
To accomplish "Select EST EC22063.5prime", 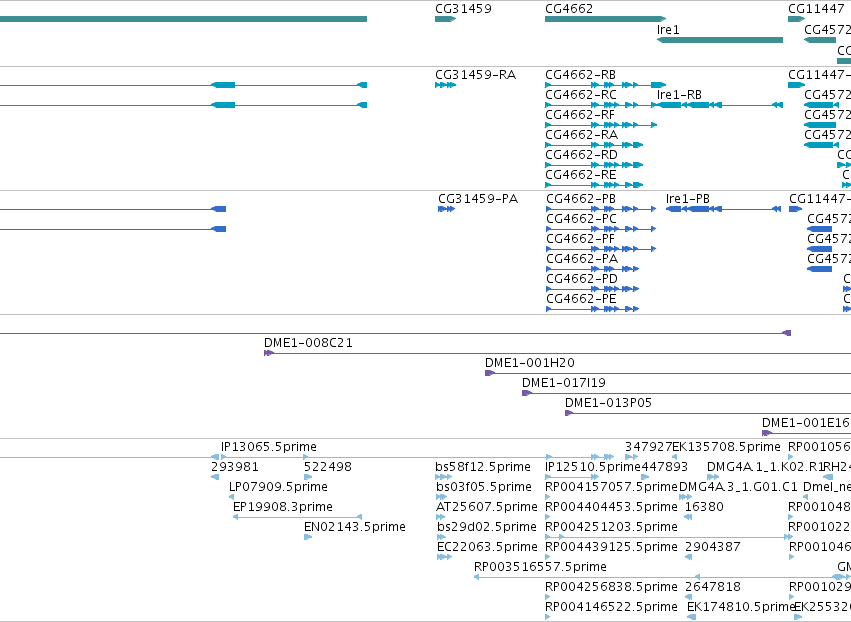I will (x=487, y=547).
